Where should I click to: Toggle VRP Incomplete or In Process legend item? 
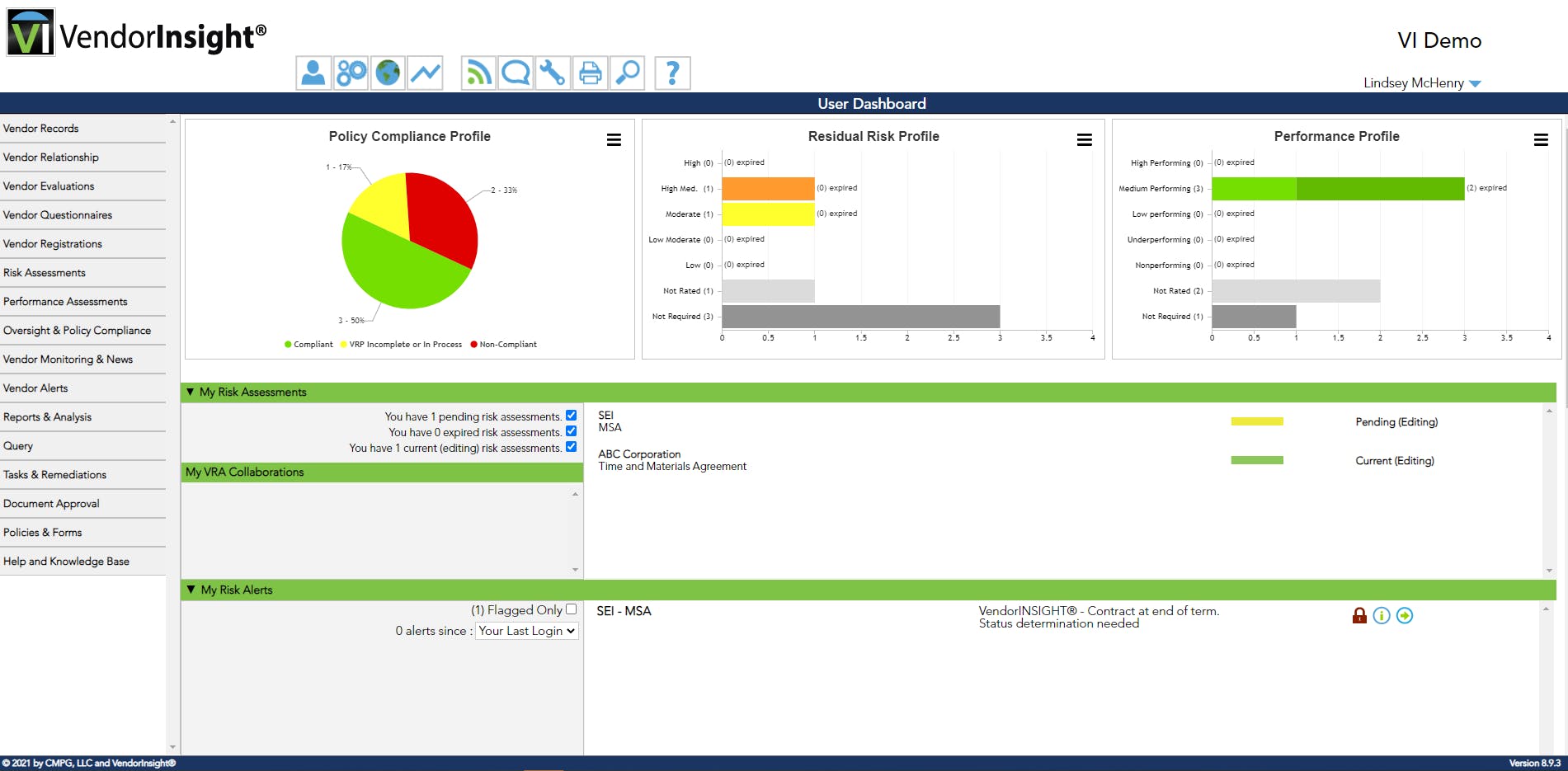tap(401, 345)
